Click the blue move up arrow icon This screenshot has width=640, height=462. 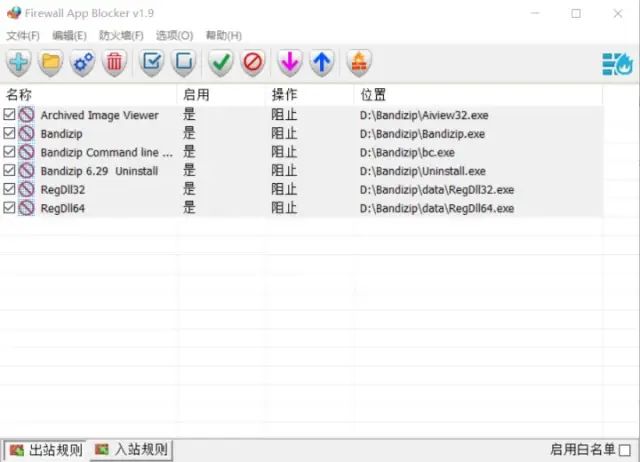pyautogui.click(x=321, y=63)
